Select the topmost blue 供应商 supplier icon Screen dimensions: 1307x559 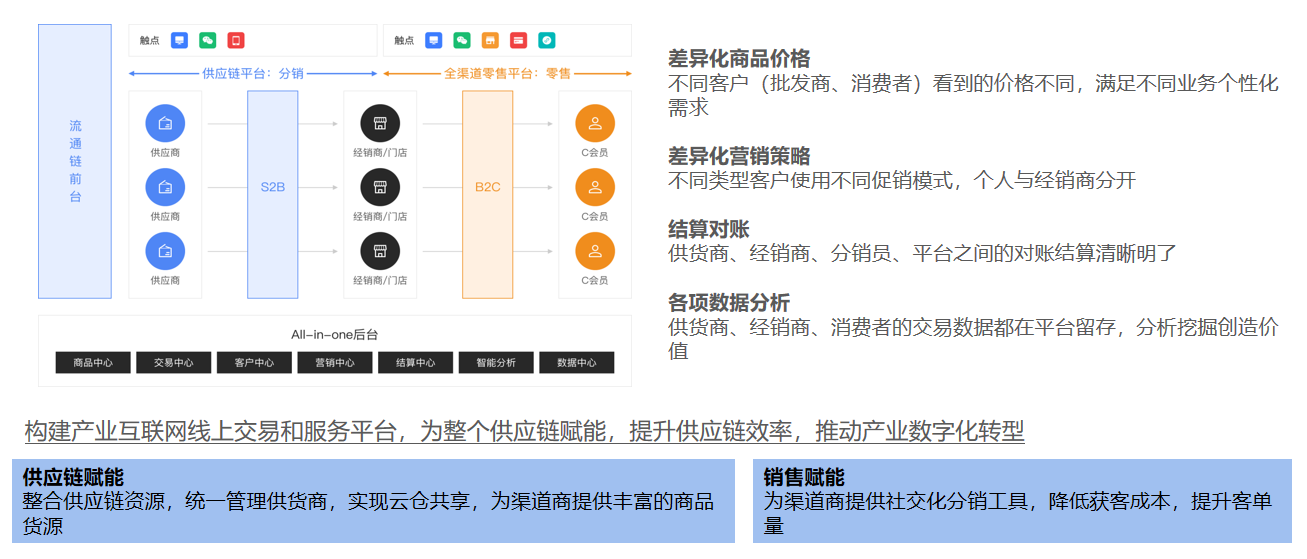tap(165, 124)
